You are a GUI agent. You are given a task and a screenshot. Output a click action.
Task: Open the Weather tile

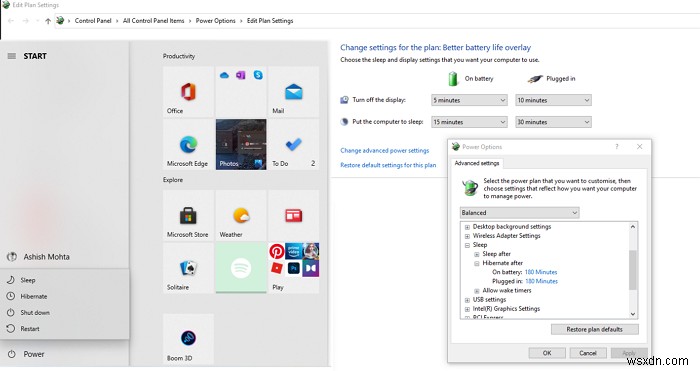coord(241,216)
